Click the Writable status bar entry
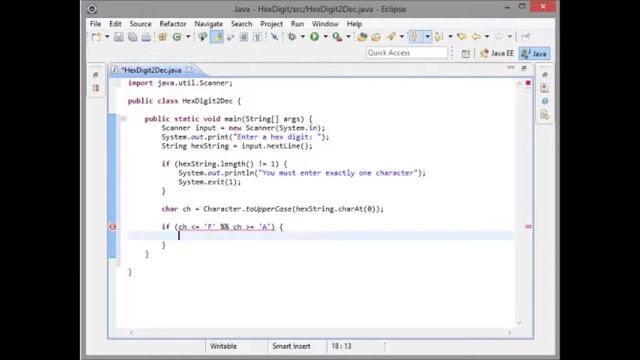The height and width of the screenshot is (360, 640). 223,346
